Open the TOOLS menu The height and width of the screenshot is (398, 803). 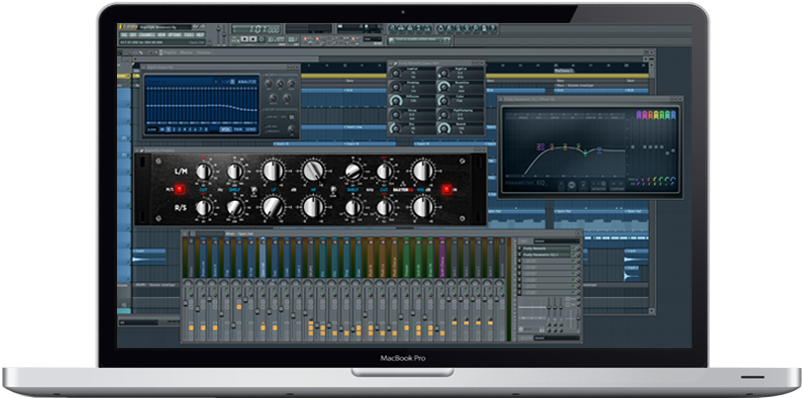pyautogui.click(x=188, y=35)
